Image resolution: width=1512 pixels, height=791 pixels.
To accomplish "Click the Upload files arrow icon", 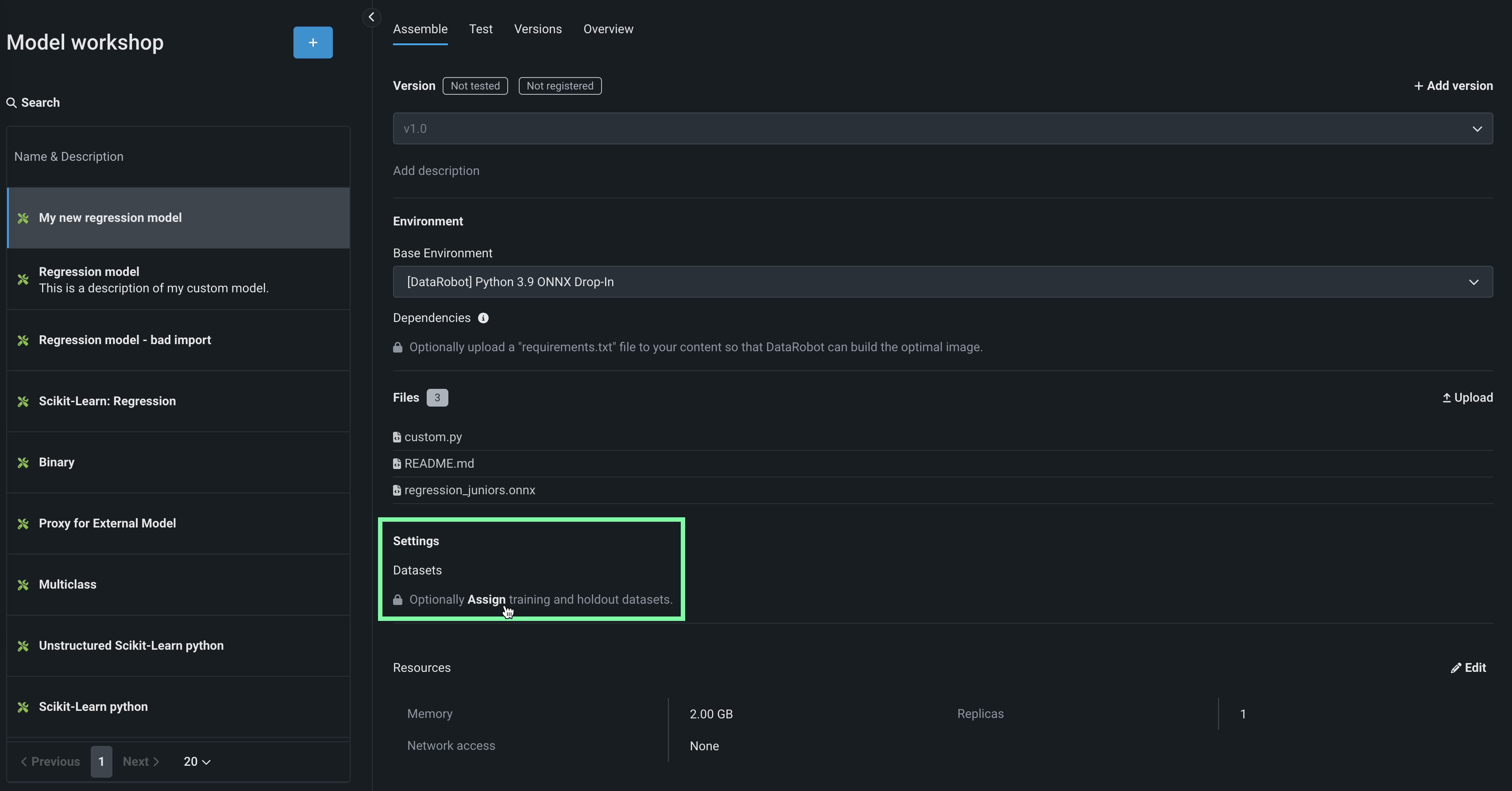I will pyautogui.click(x=1447, y=398).
